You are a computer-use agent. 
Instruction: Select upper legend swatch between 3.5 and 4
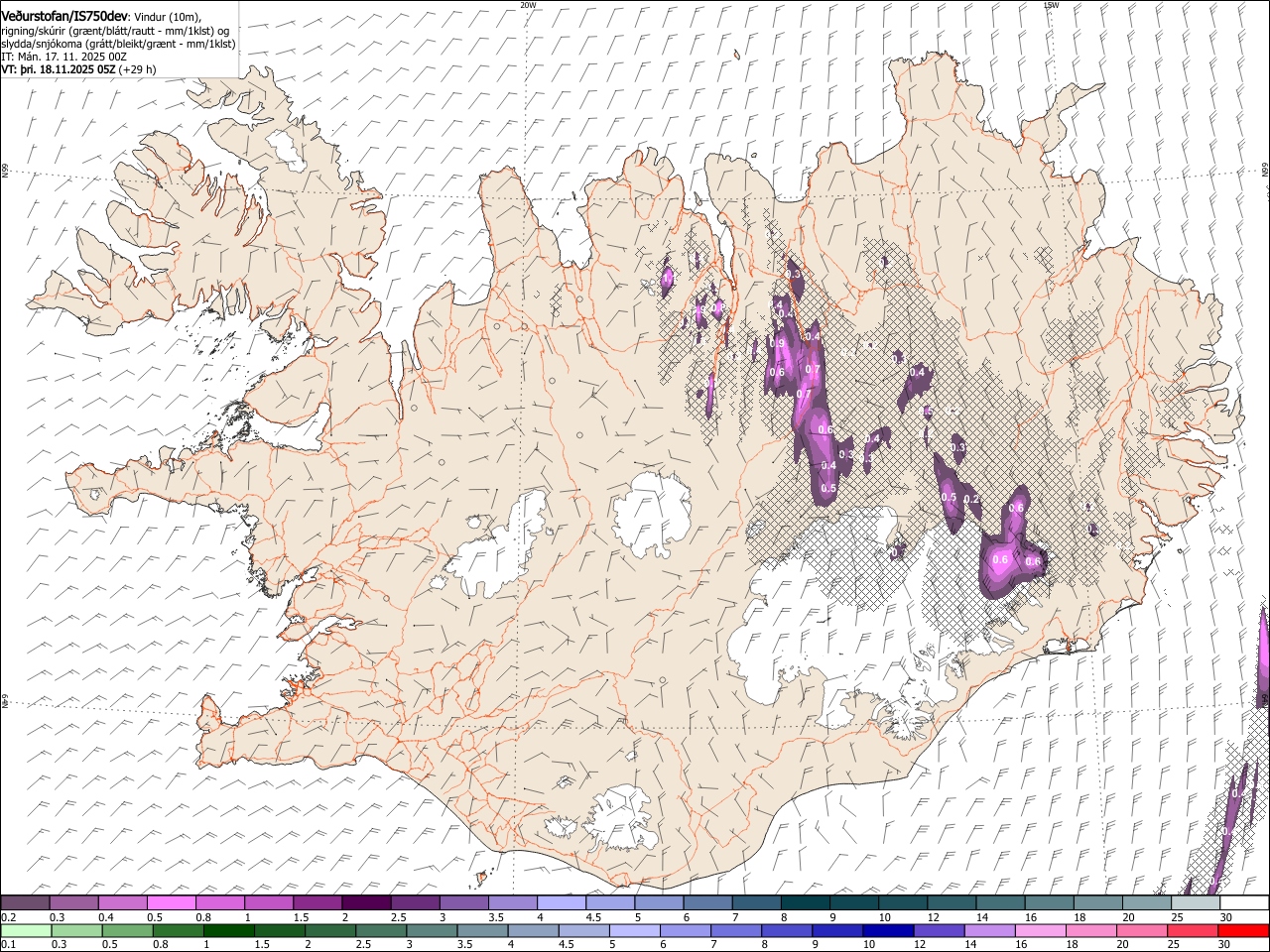pyautogui.click(x=512, y=903)
